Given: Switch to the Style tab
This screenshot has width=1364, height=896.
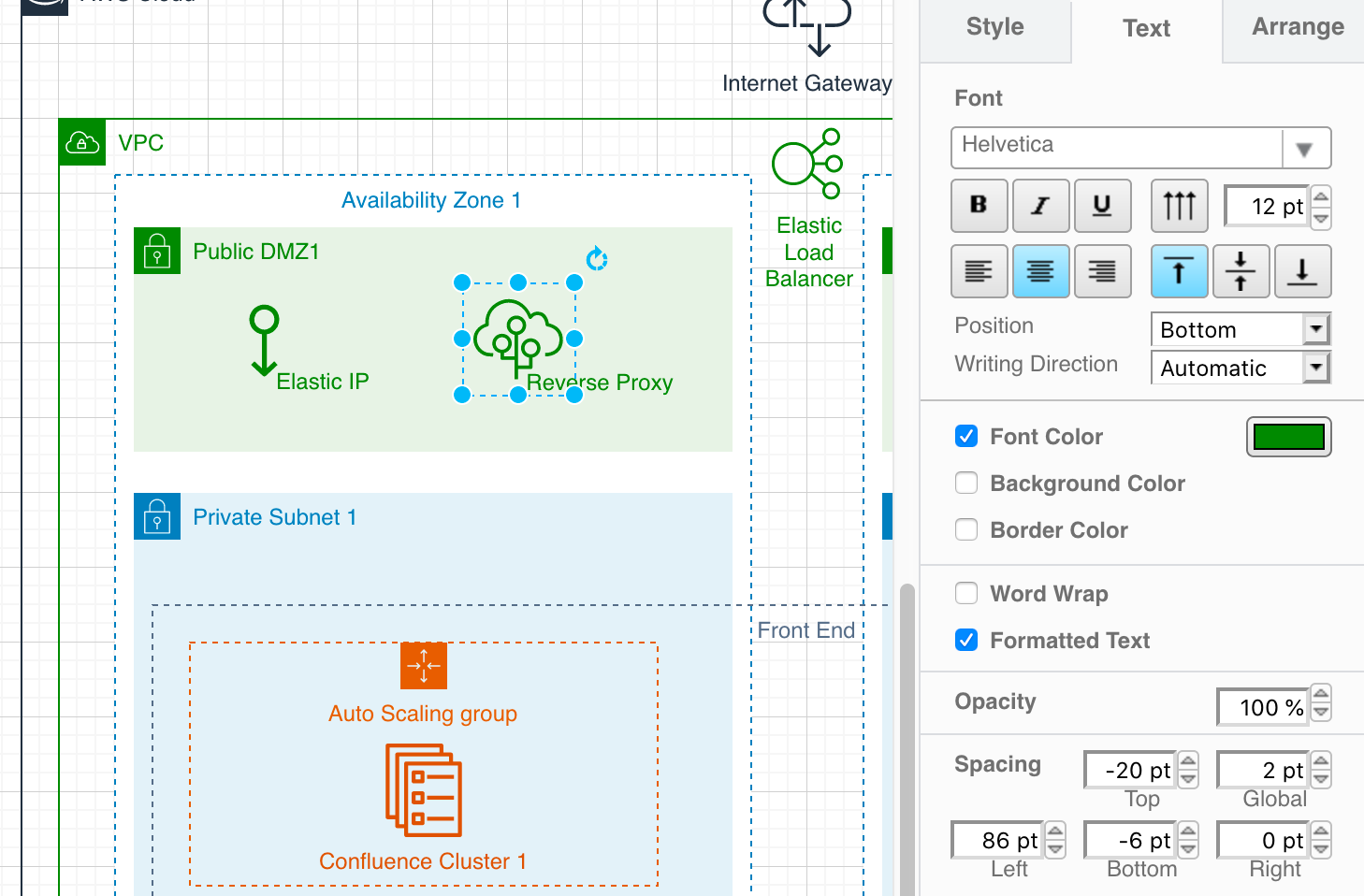Looking at the screenshot, I should (994, 28).
